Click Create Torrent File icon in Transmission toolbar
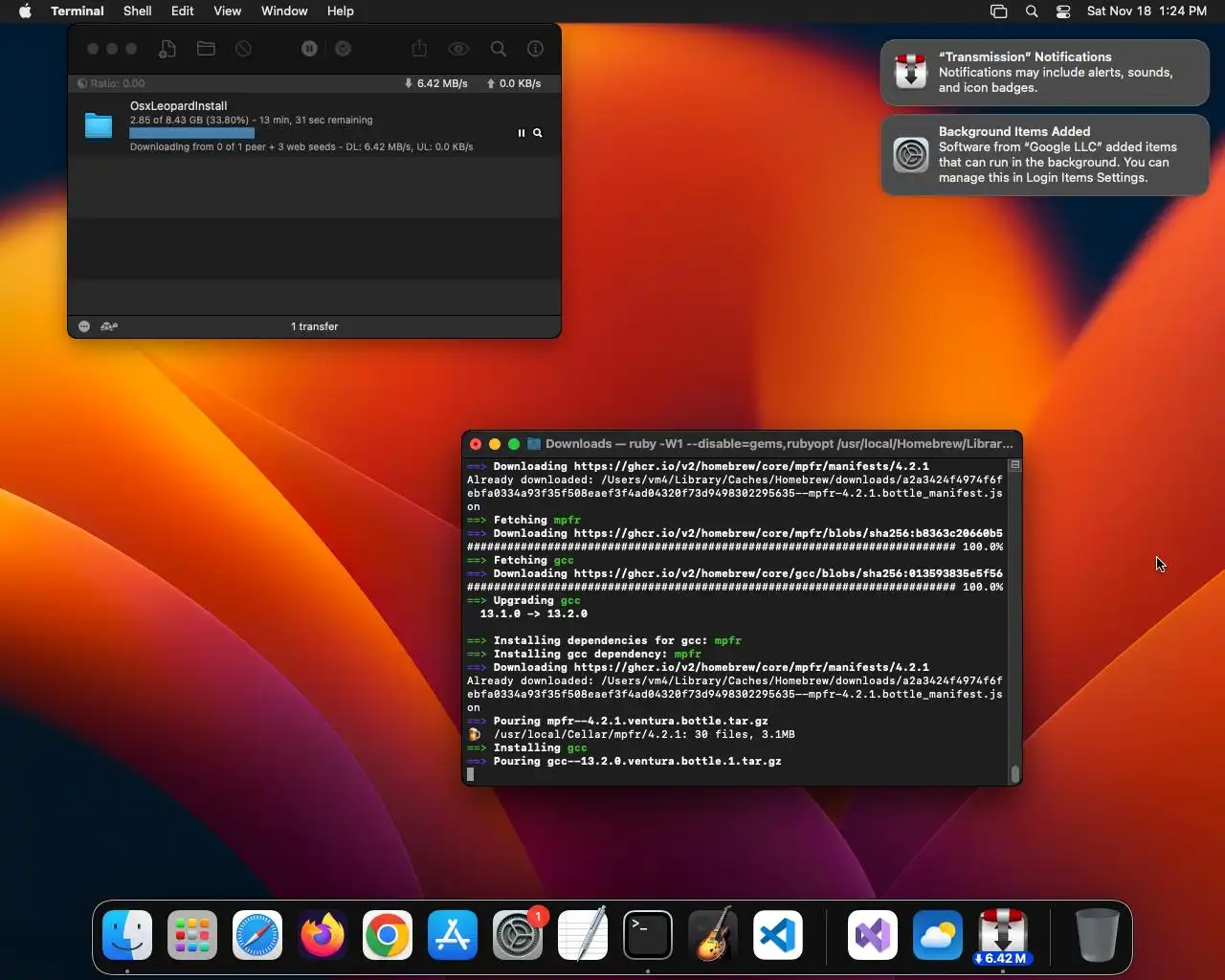 click(x=167, y=49)
